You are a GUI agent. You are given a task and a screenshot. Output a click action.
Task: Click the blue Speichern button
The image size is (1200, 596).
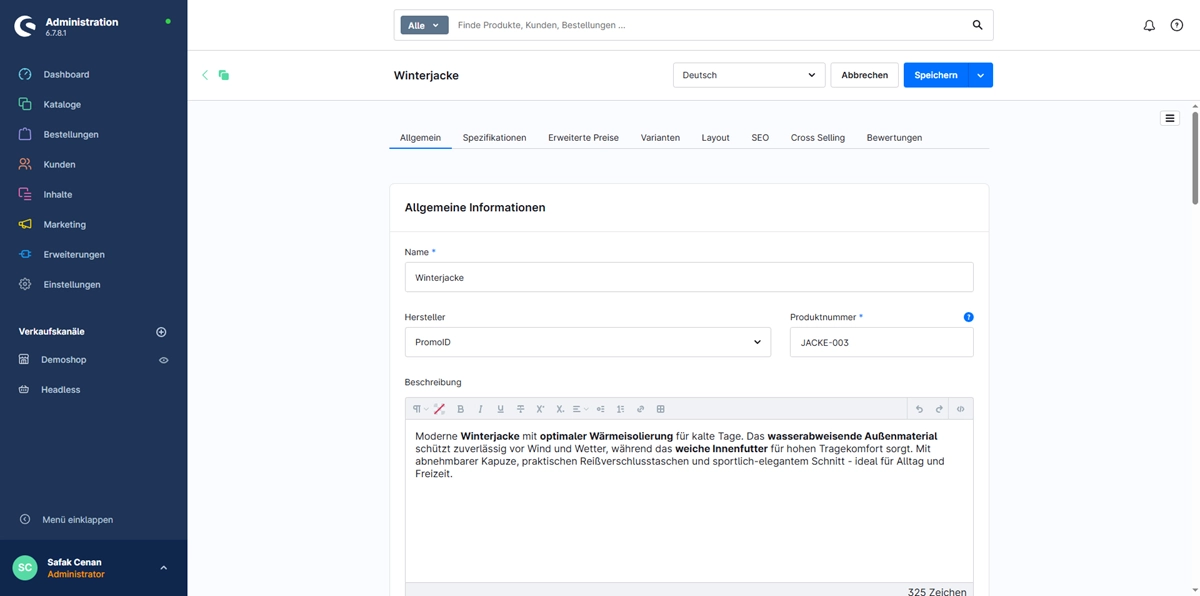click(938, 74)
